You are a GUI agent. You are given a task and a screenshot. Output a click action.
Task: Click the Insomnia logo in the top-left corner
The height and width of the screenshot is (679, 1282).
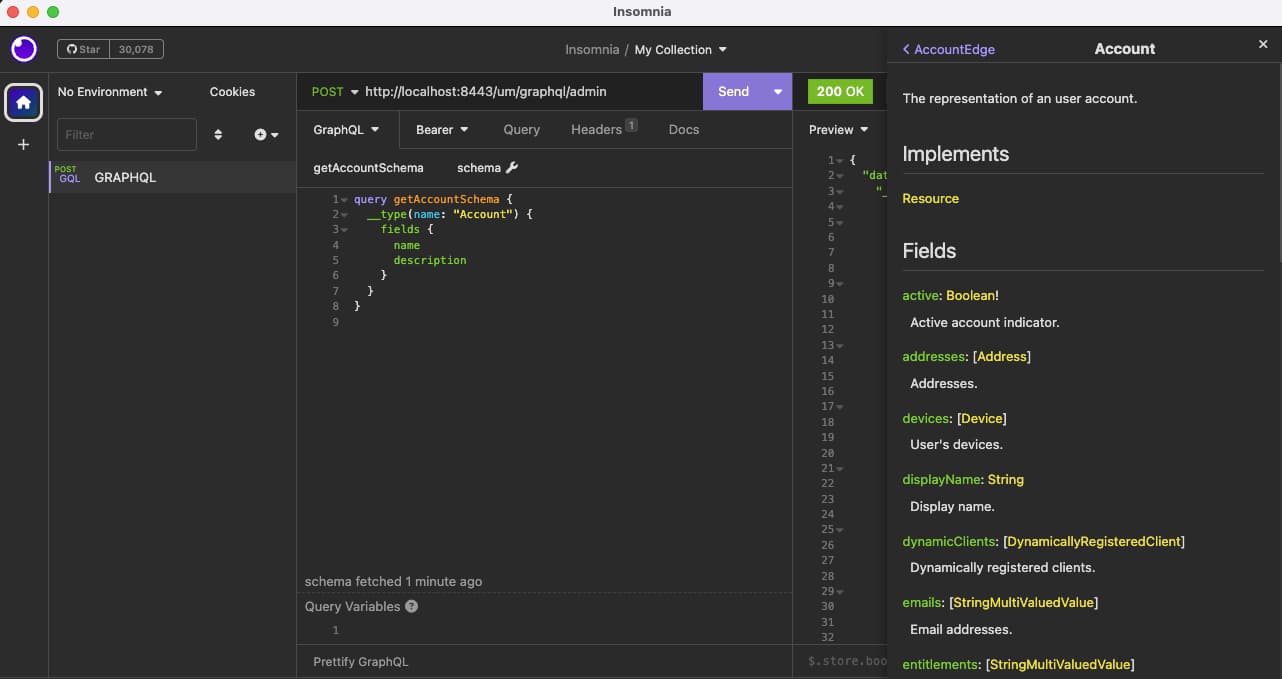23,48
